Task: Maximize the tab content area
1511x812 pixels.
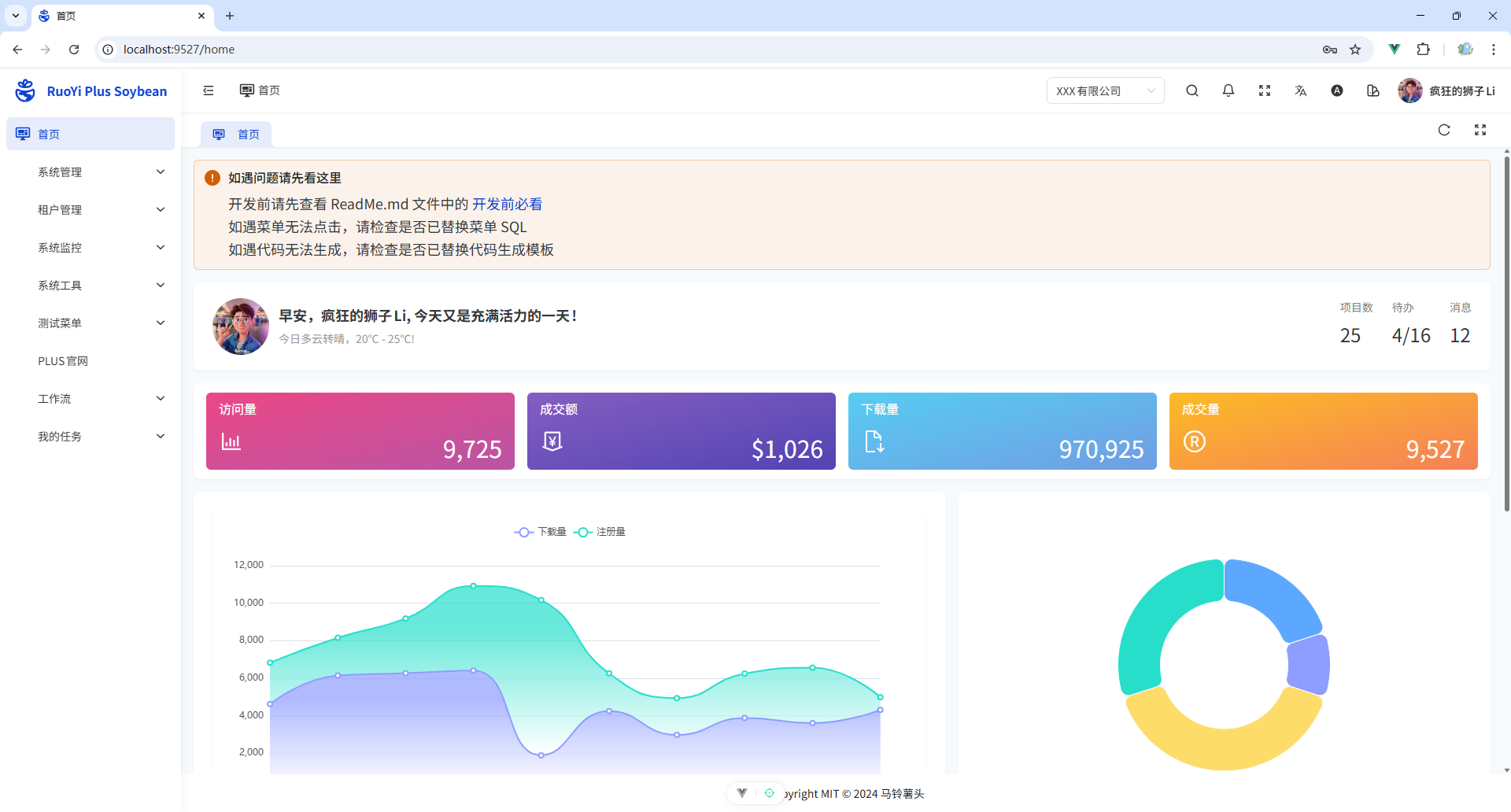Action: (1480, 130)
